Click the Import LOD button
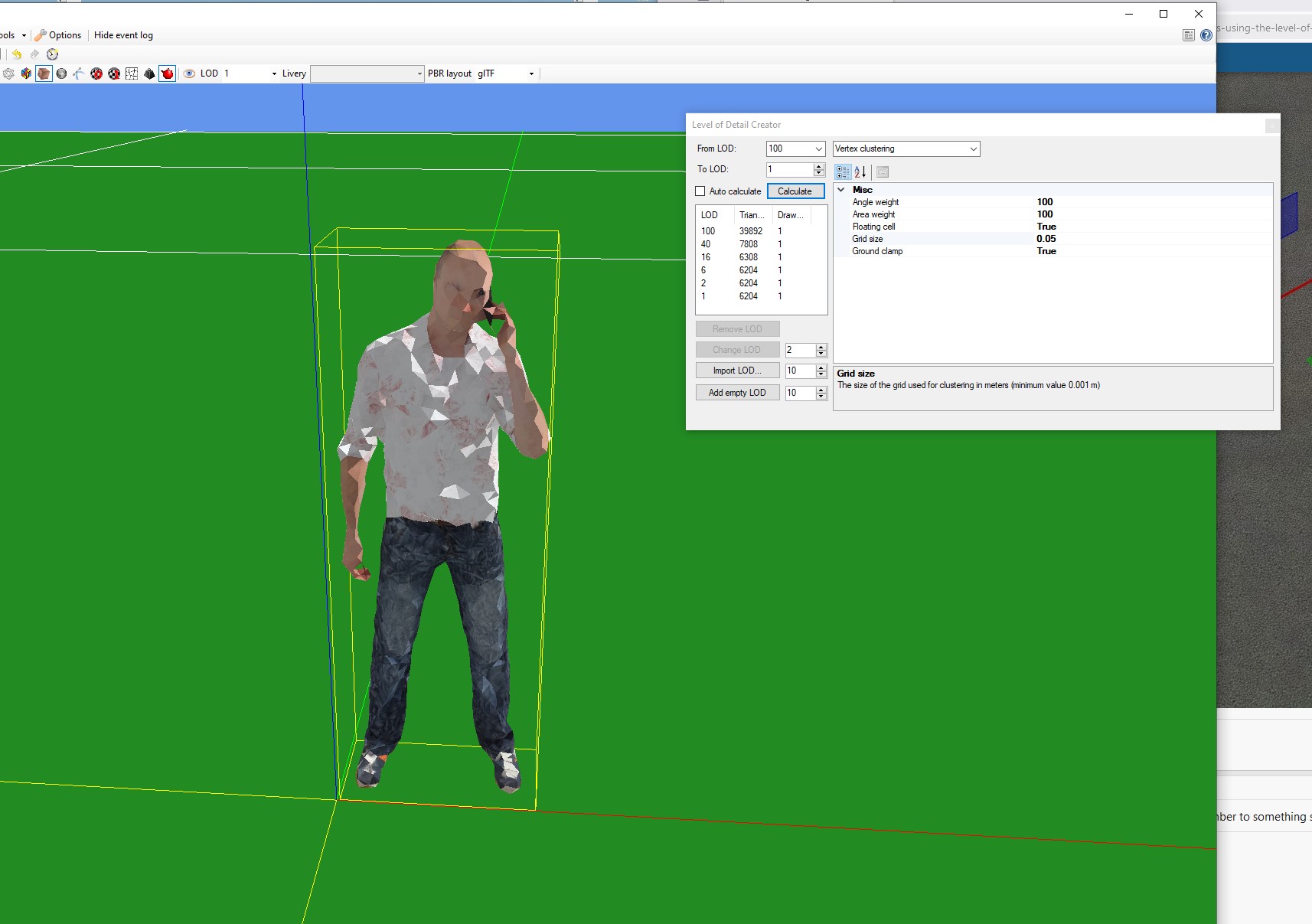Image resolution: width=1312 pixels, height=924 pixels. [x=736, y=371]
